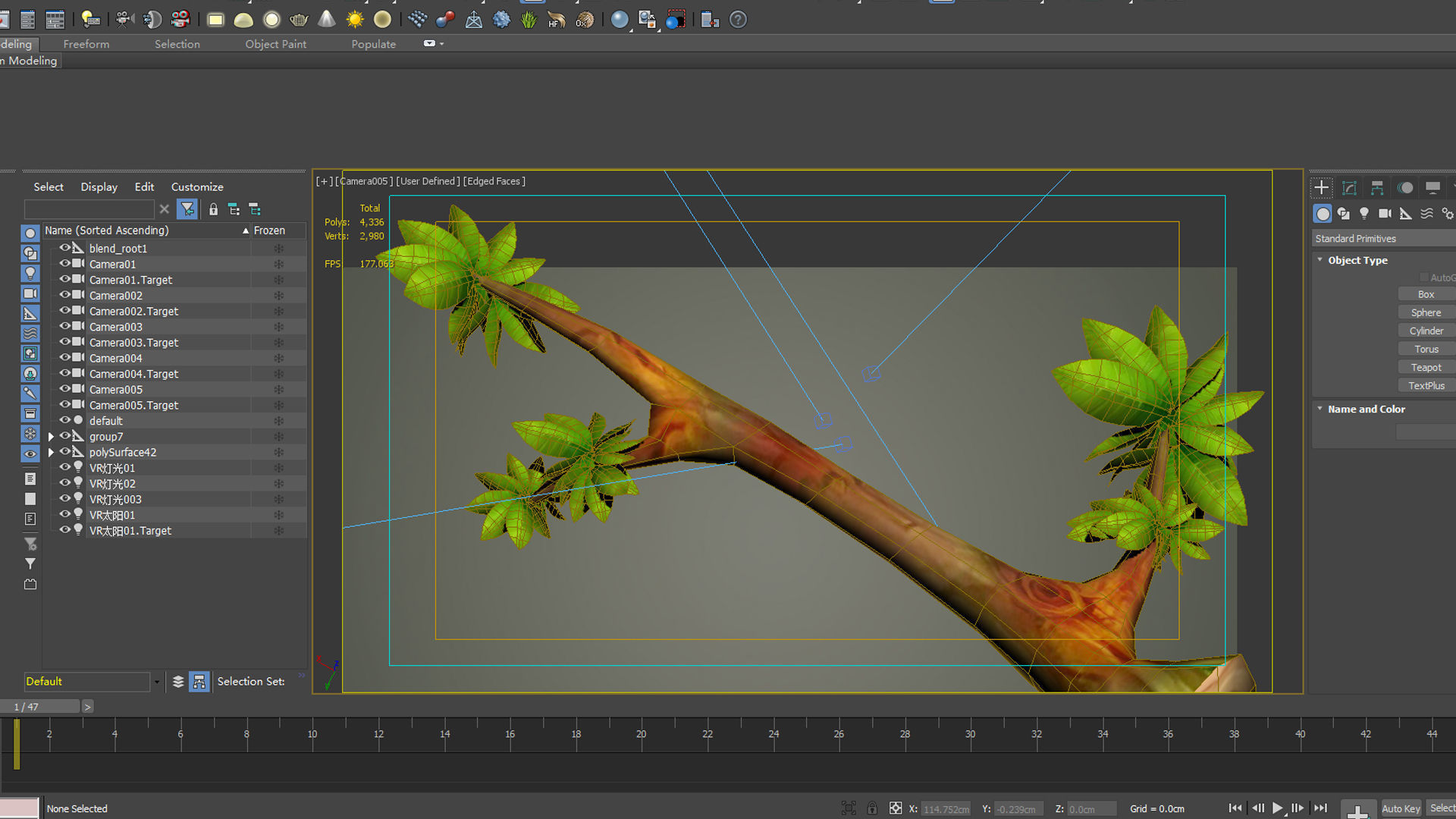The height and width of the screenshot is (819, 1456).
Task: Click the red VRay camera icon
Action: click(x=180, y=20)
